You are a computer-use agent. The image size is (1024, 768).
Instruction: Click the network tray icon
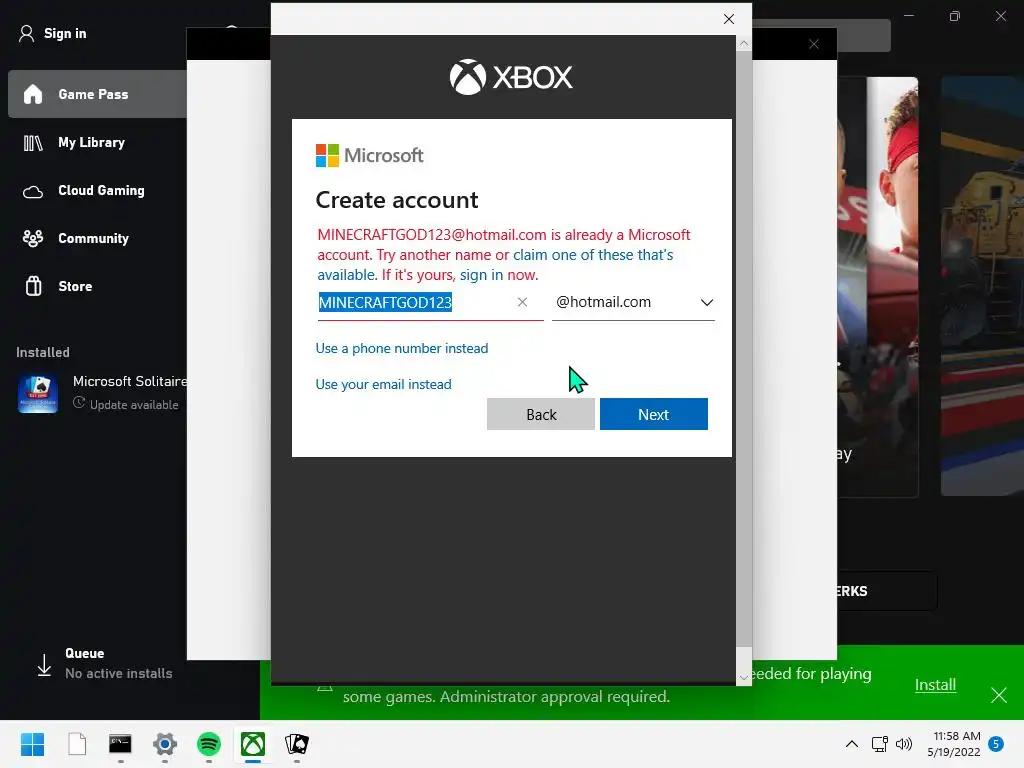(x=880, y=744)
